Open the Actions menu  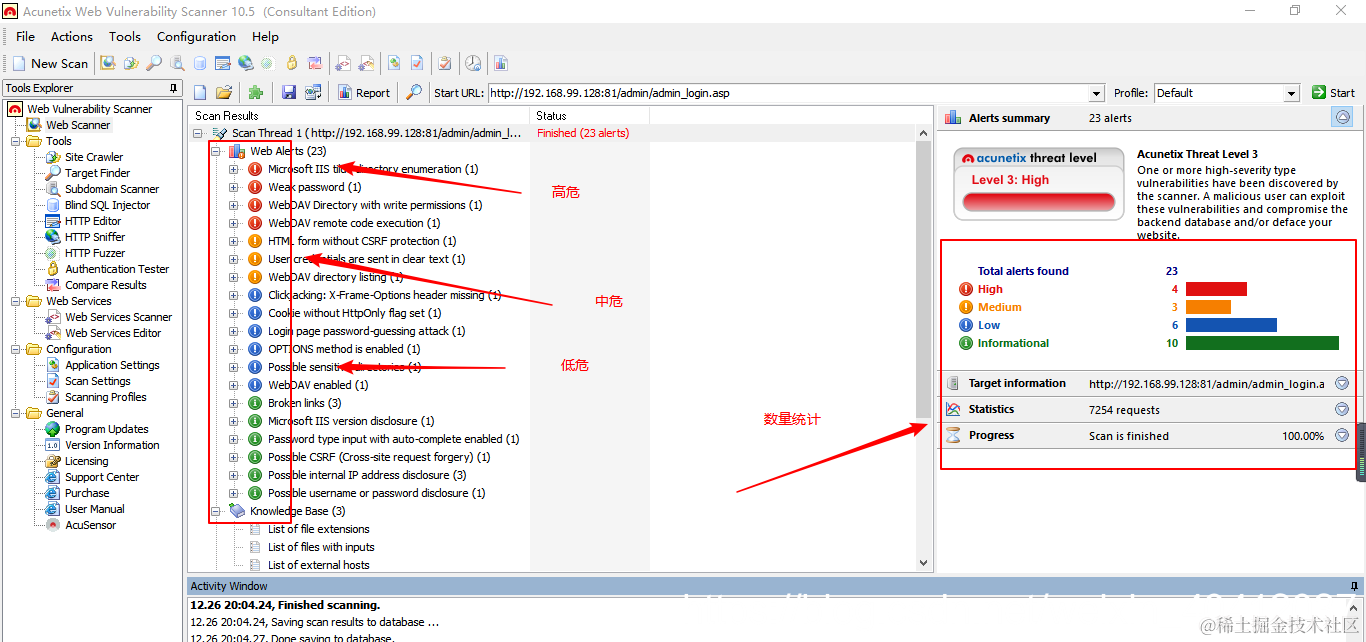(72, 36)
